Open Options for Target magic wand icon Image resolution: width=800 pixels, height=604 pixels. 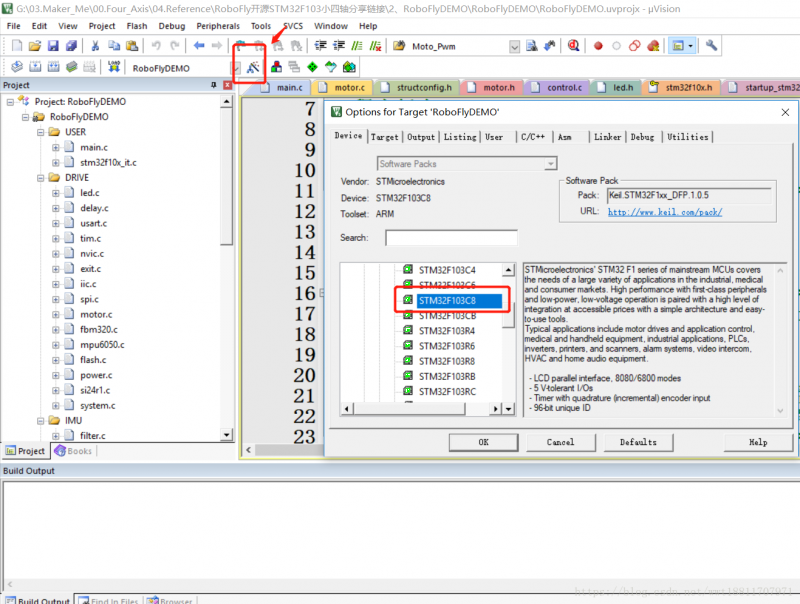point(253,67)
